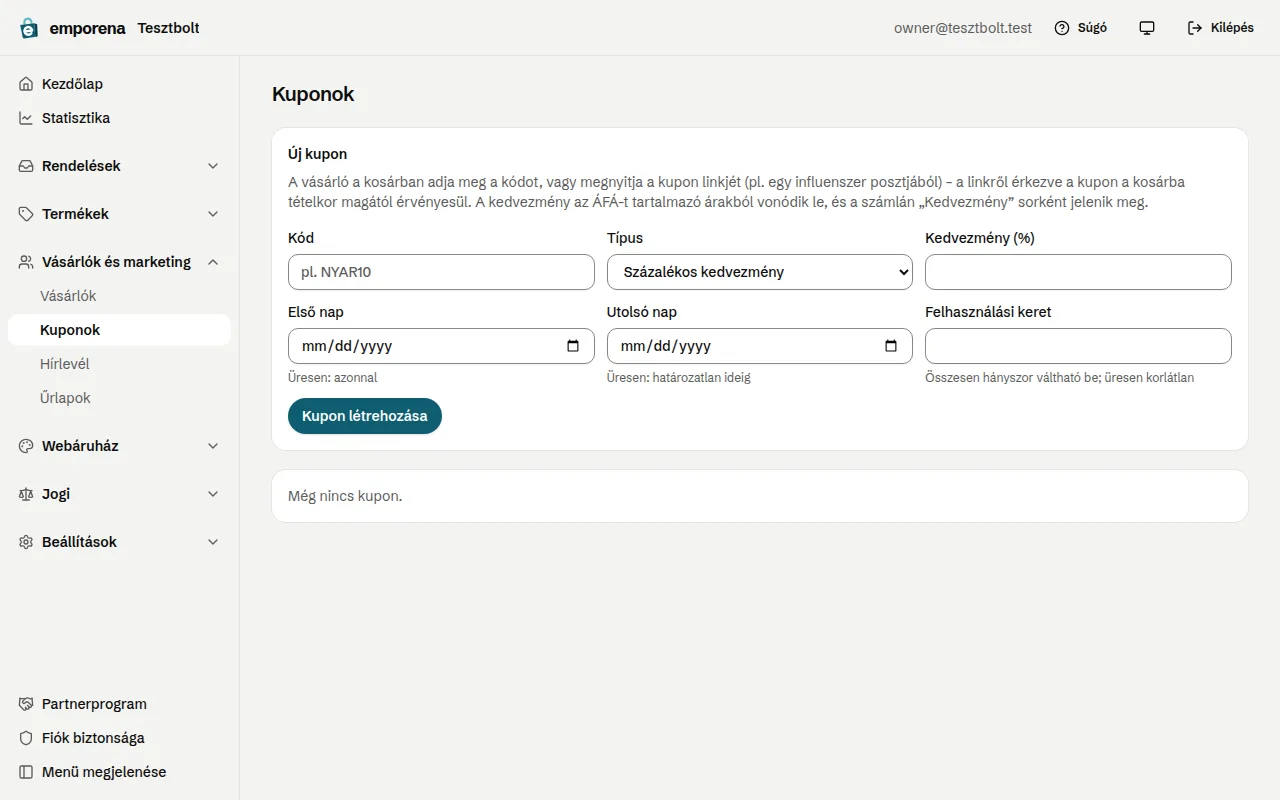Open calendar picker for Utolsó nap
This screenshot has height=800, width=1280.
click(x=891, y=346)
